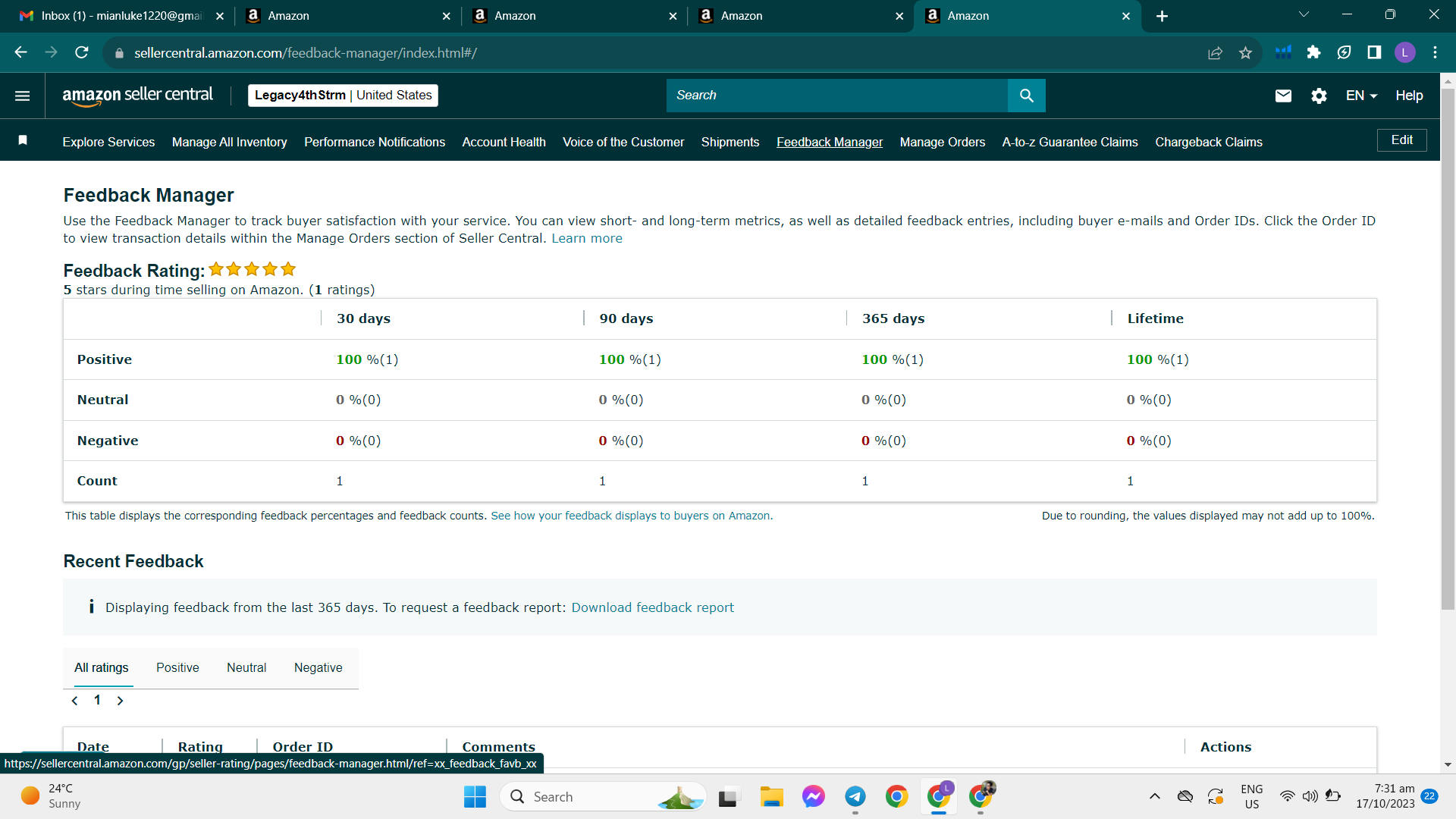Screen dimensions: 1456x819
Task: Open Performance Notifications page
Action: pyautogui.click(x=375, y=143)
